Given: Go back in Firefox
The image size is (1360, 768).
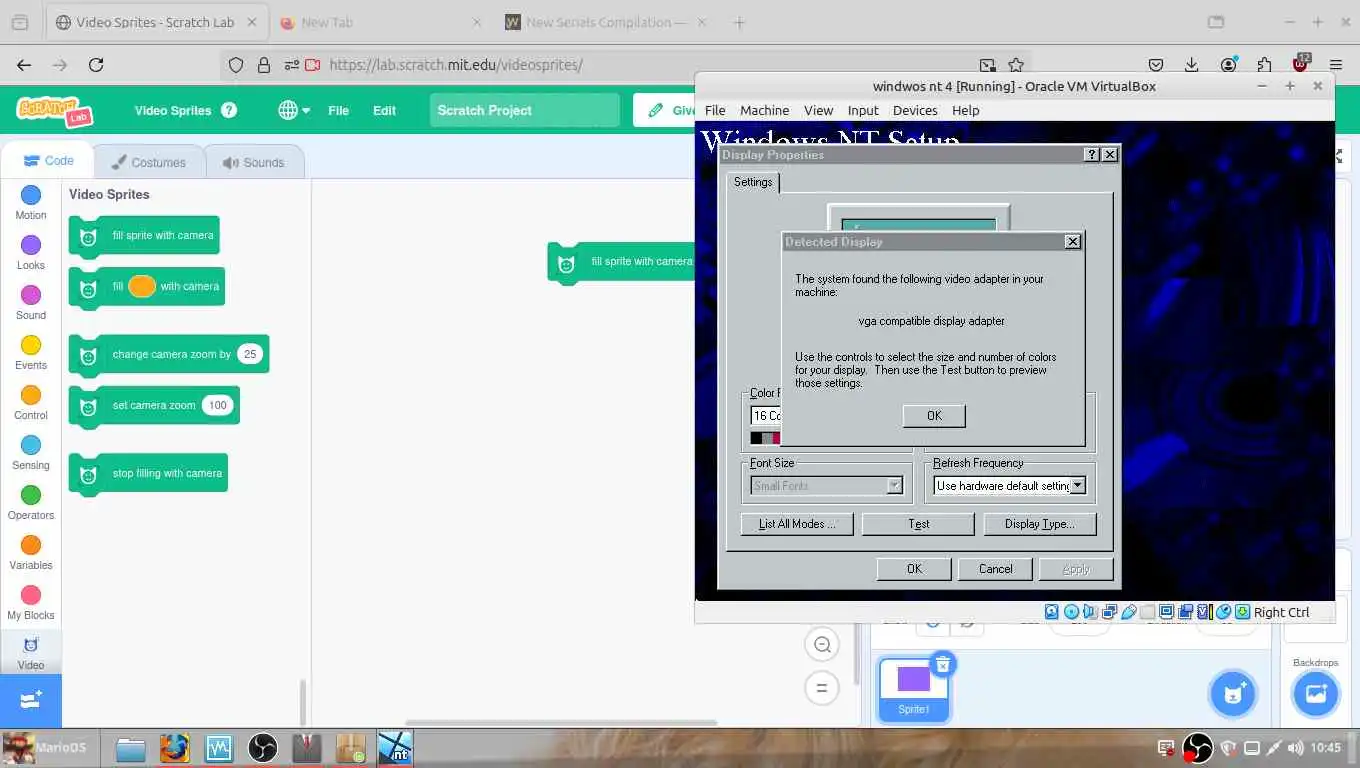Looking at the screenshot, I should 24,65.
